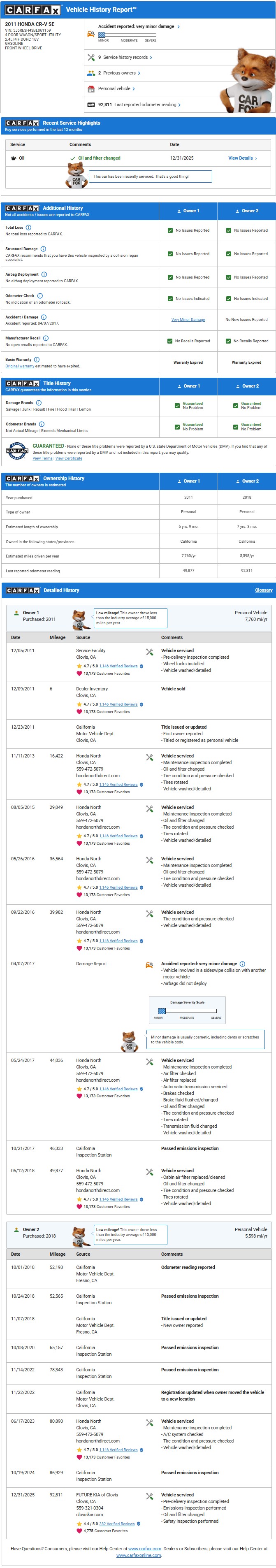Viewport: 276px width, 1568px height.
Task: Click the CARFAX logo at page top
Action: pos(33,10)
